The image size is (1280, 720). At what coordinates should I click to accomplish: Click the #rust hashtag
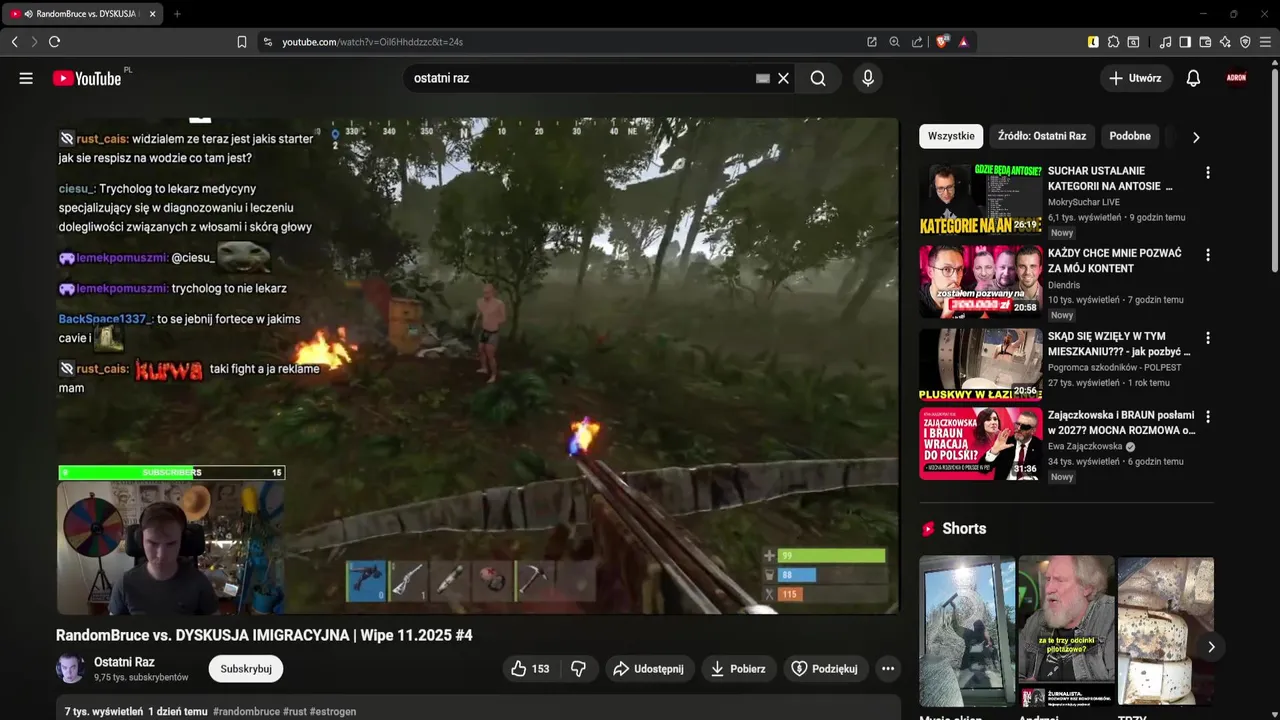(295, 712)
